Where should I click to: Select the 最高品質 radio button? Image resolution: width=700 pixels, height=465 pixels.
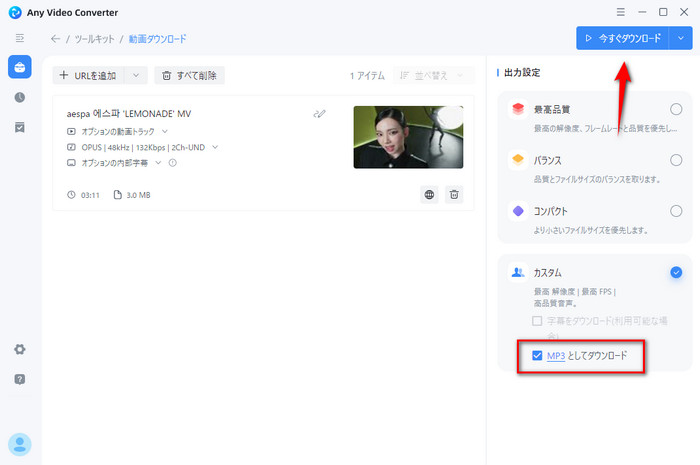(676, 109)
